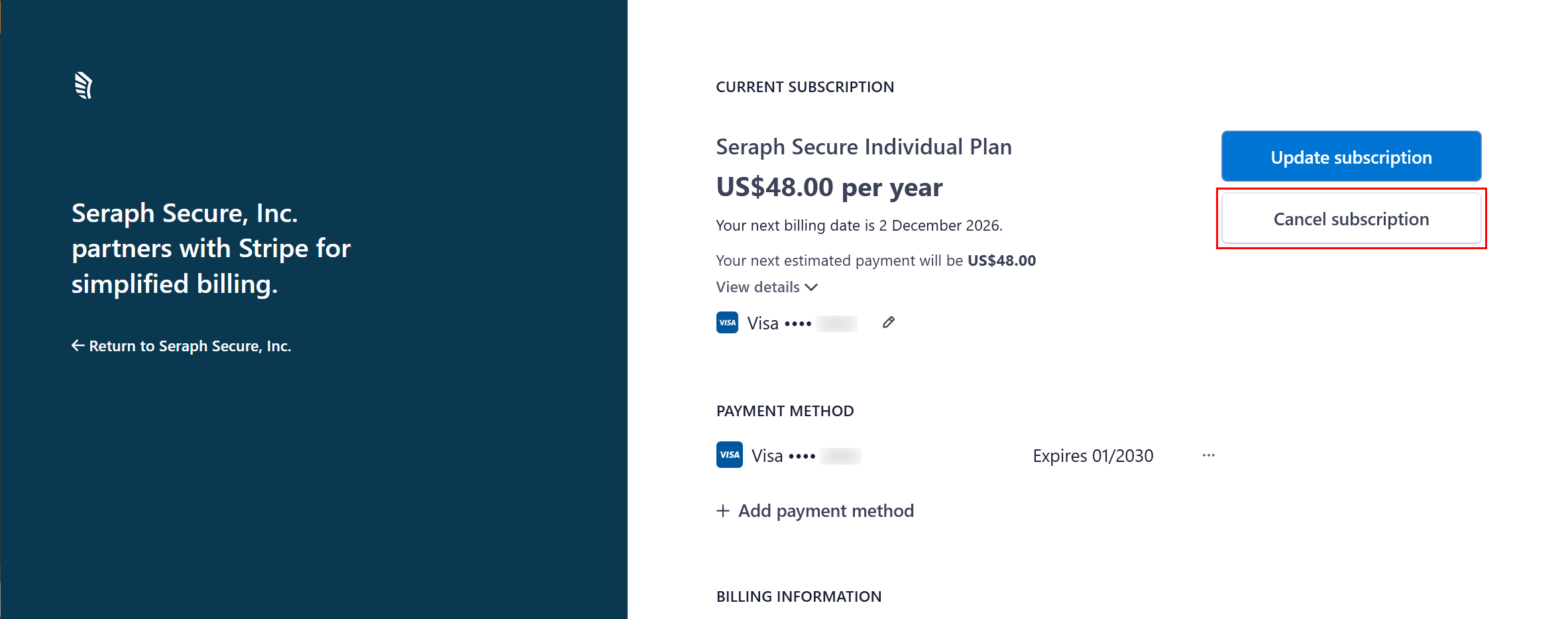Follow the Return to Seraph Secure, Inc. link
This screenshot has height=619, width=1568.
point(190,346)
